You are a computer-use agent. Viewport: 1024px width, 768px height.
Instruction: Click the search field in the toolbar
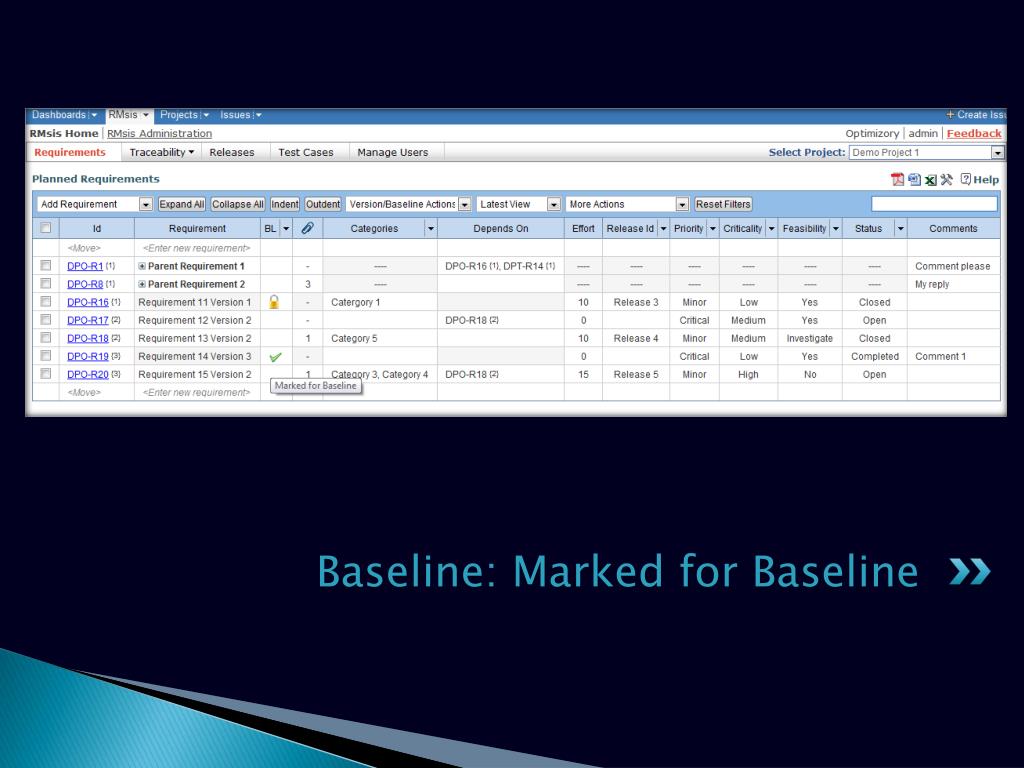click(934, 204)
